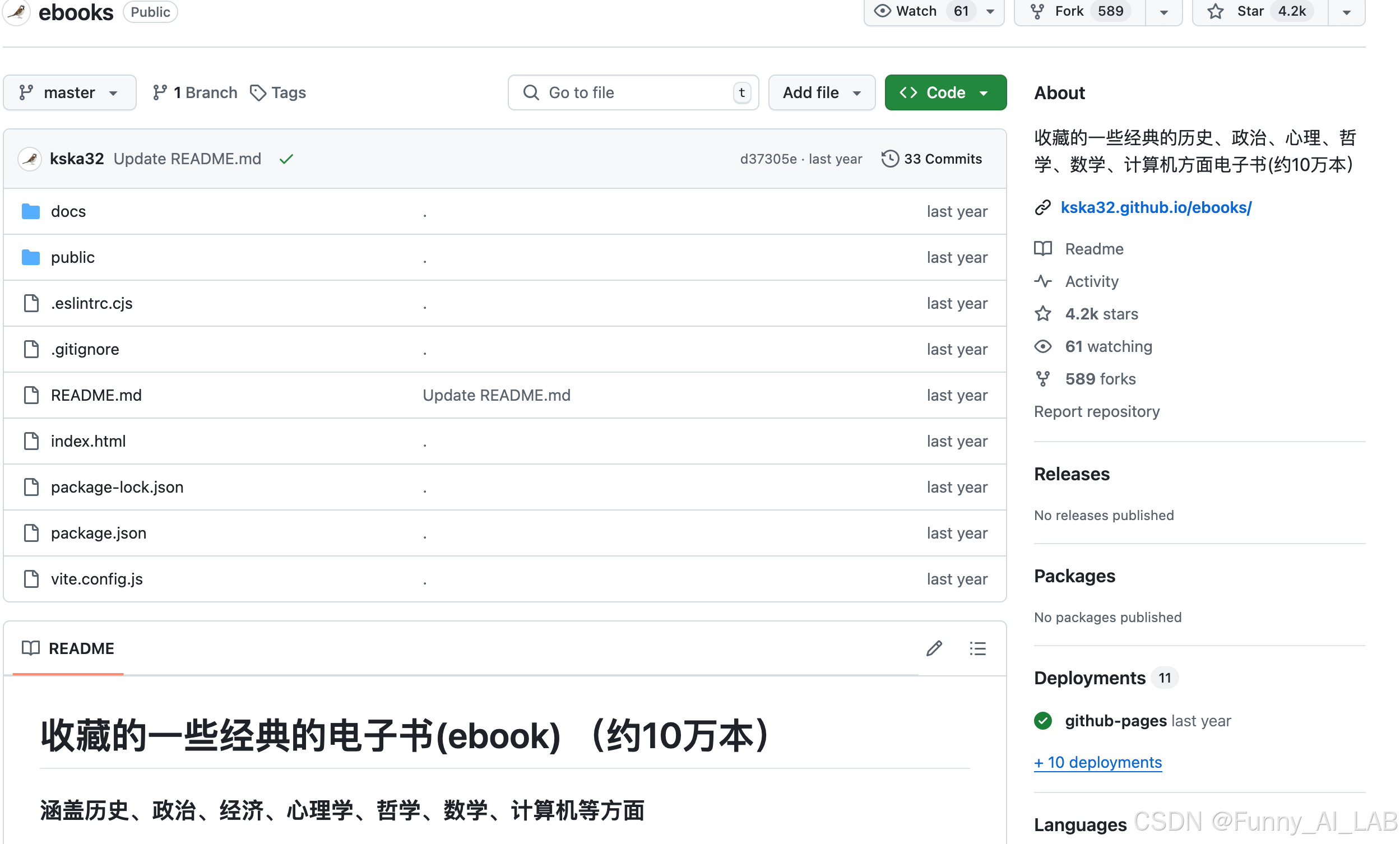Click the Tags tag icon
The width and height of the screenshot is (1400, 844).
click(x=258, y=92)
